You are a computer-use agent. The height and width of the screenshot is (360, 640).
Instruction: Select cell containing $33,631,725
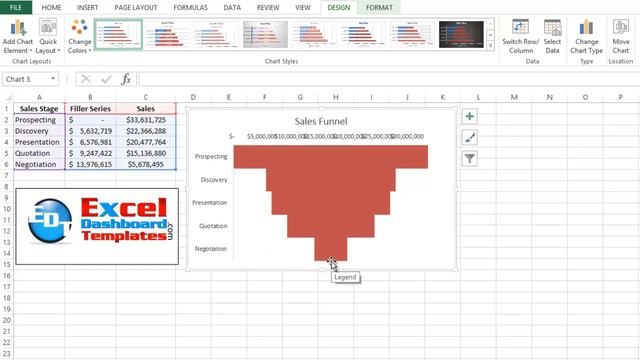coord(146,120)
